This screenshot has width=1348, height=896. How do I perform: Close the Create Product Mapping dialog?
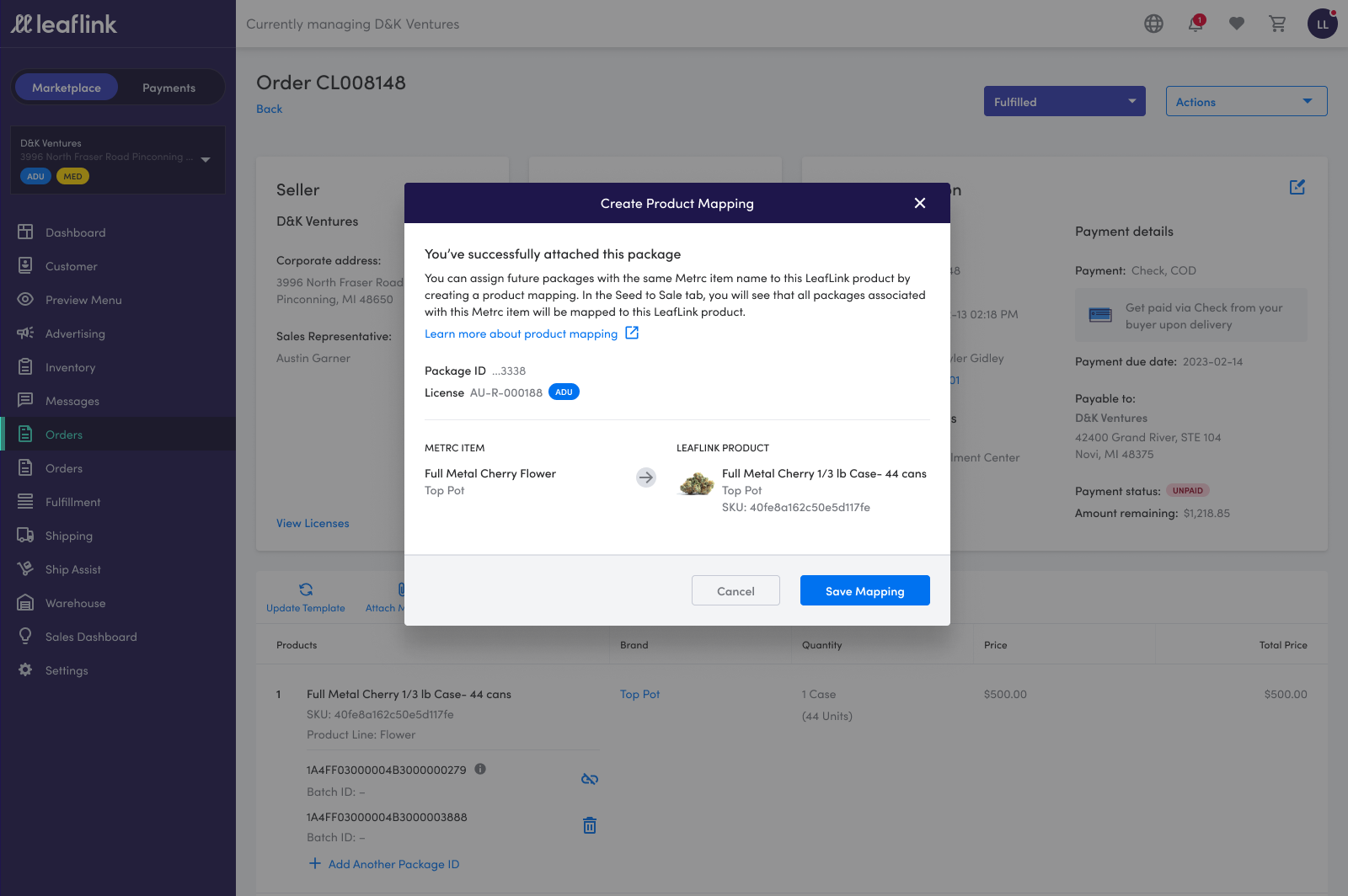(920, 203)
